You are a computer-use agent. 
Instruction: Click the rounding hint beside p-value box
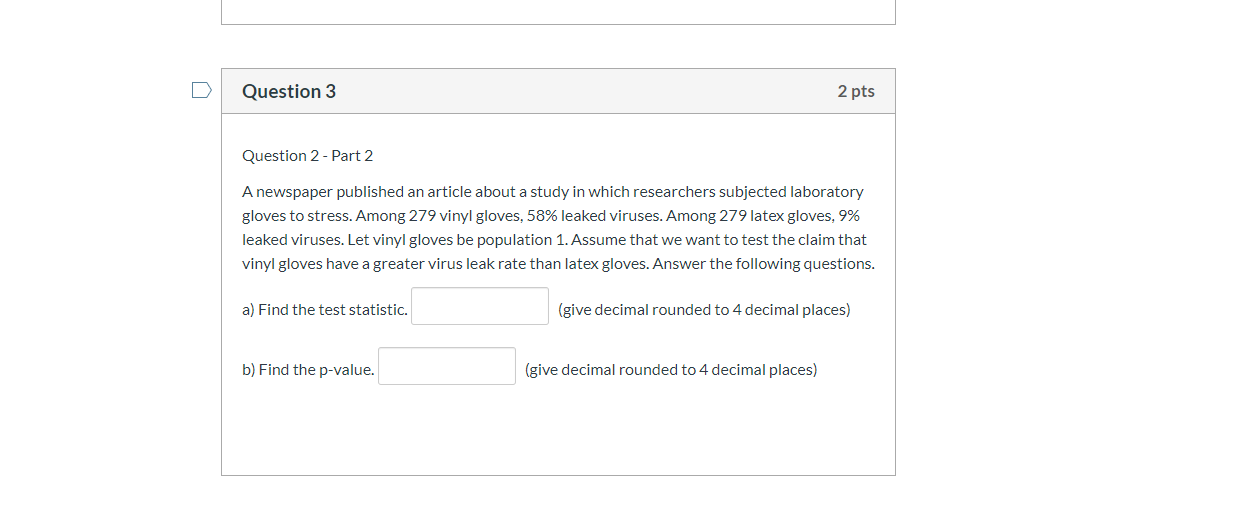tap(670, 370)
